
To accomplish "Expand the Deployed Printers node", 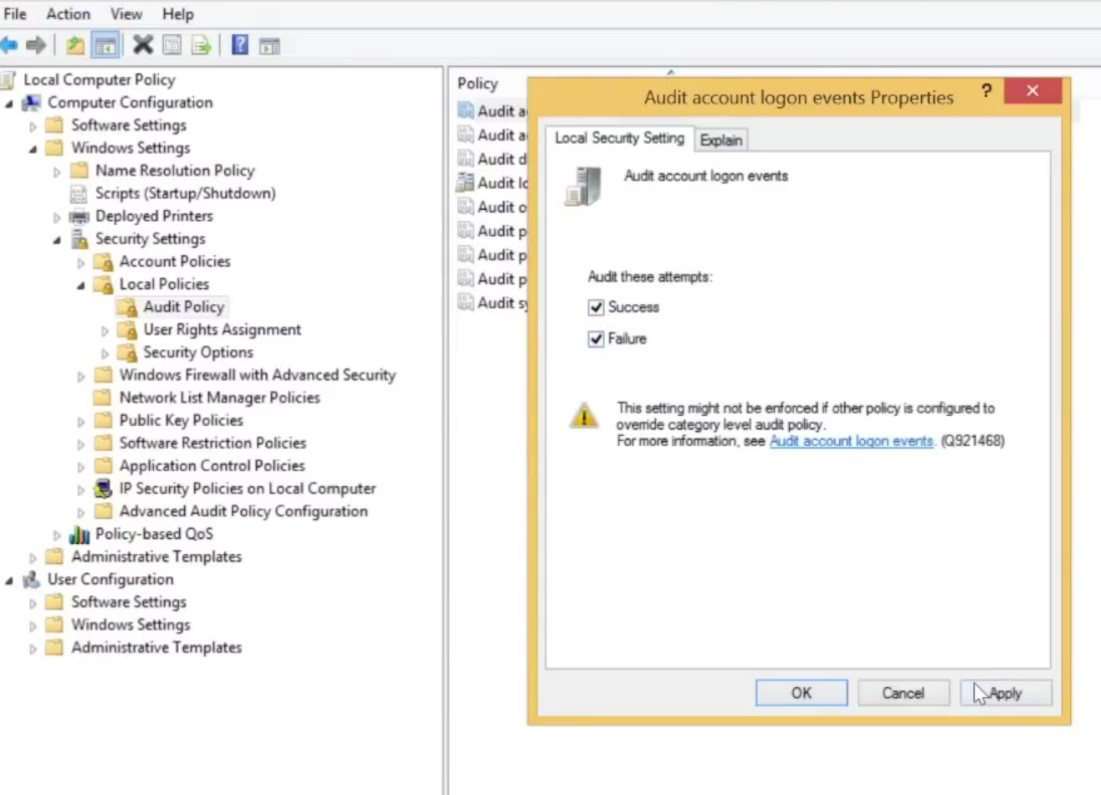I will (57, 218).
